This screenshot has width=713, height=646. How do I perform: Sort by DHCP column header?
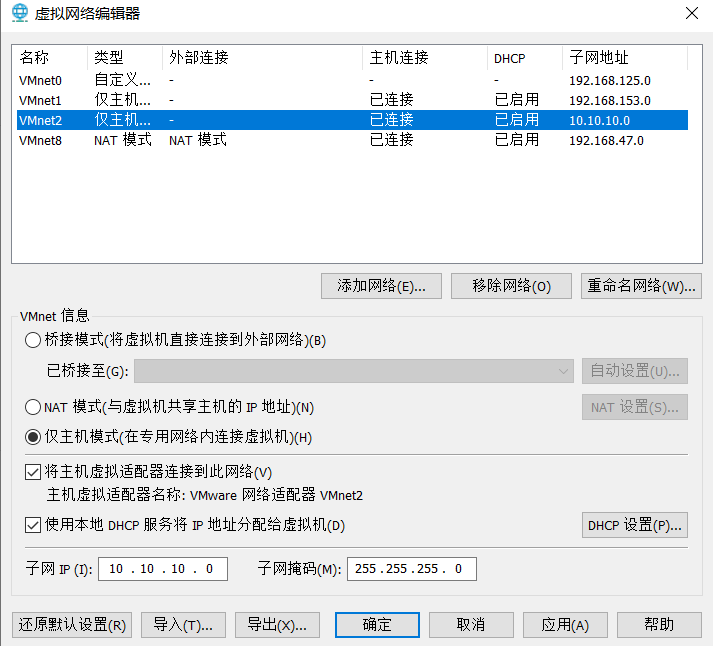[x=525, y=58]
